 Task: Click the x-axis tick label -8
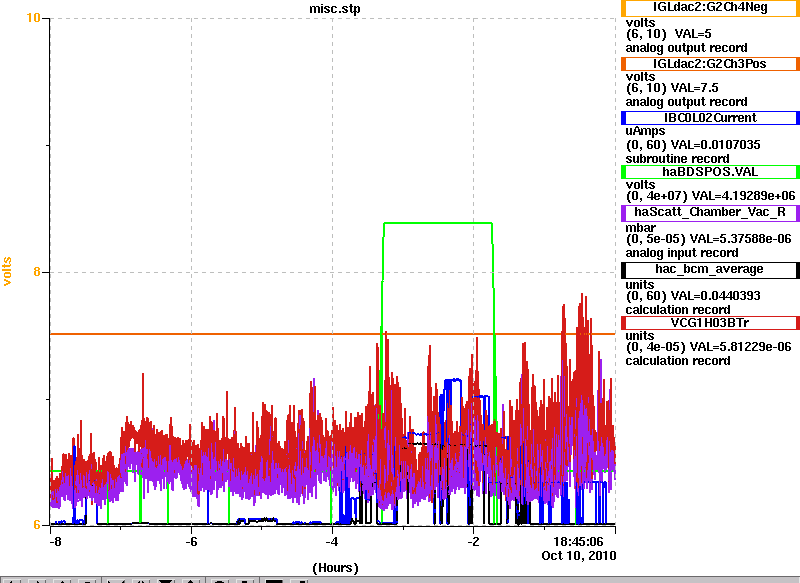[55, 542]
